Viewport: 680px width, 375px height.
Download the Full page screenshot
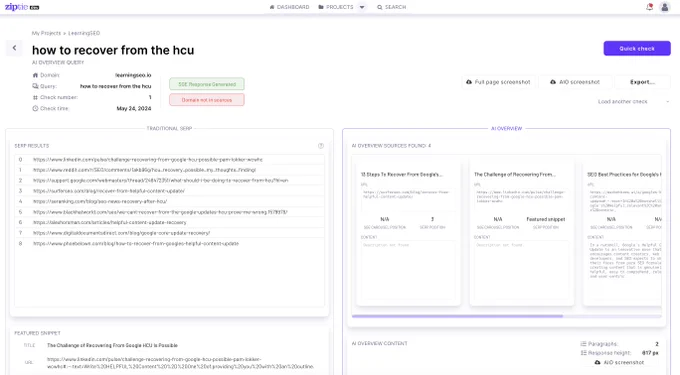[x=498, y=82]
